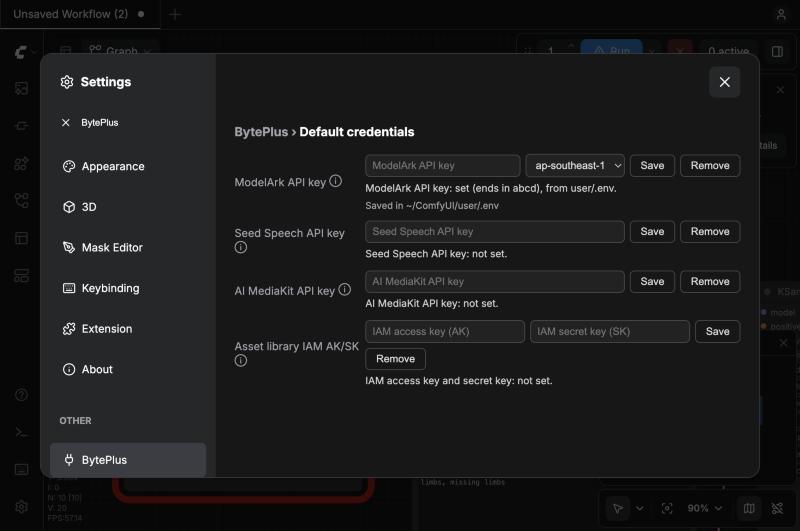Open the About settings category
Image resolution: width=800 pixels, height=531 pixels.
coord(128,369)
